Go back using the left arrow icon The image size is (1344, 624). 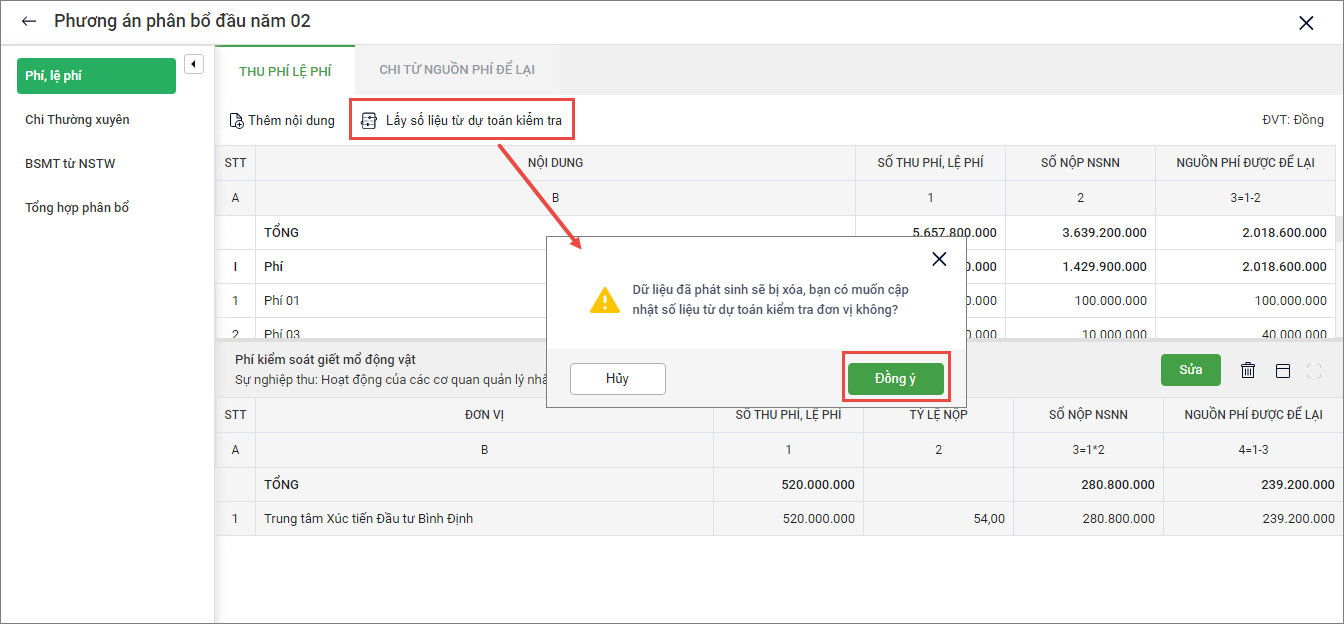click(29, 21)
